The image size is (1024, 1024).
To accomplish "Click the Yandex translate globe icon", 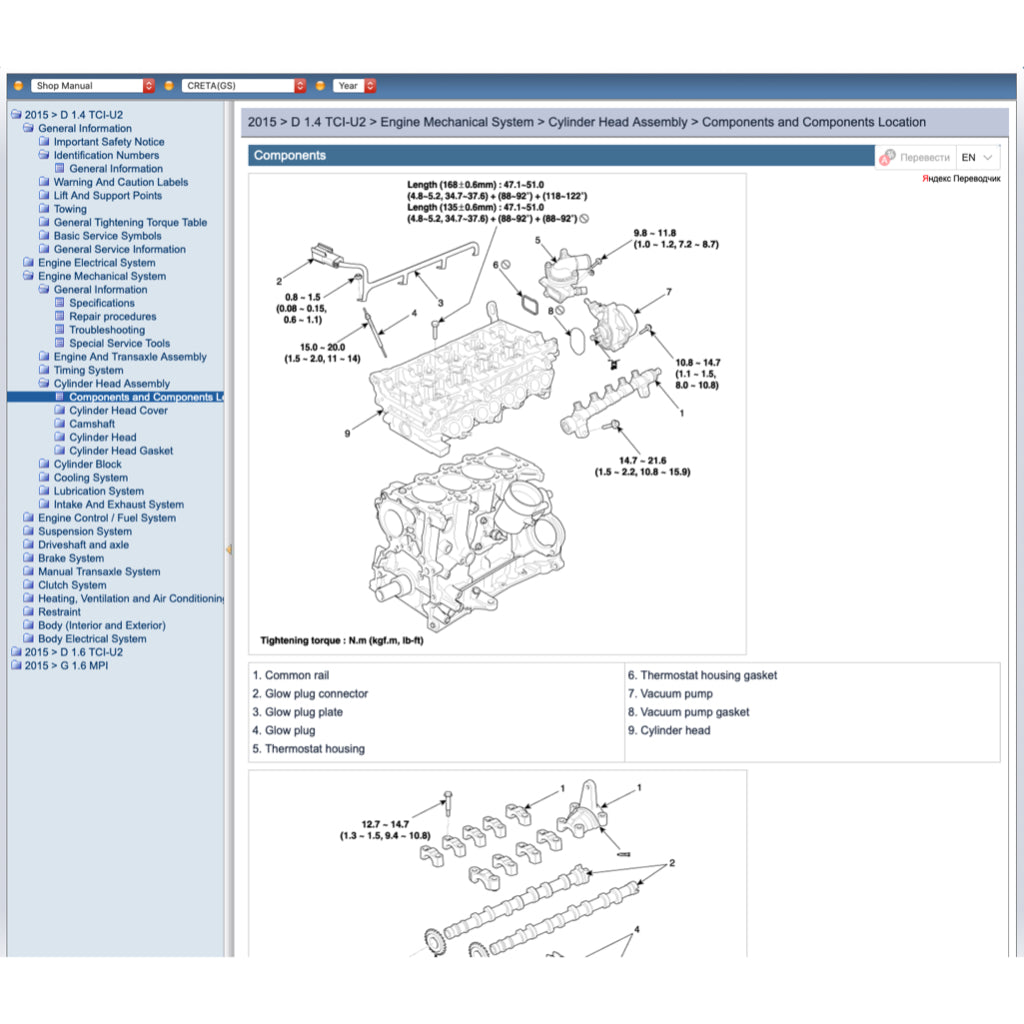I will 888,156.
